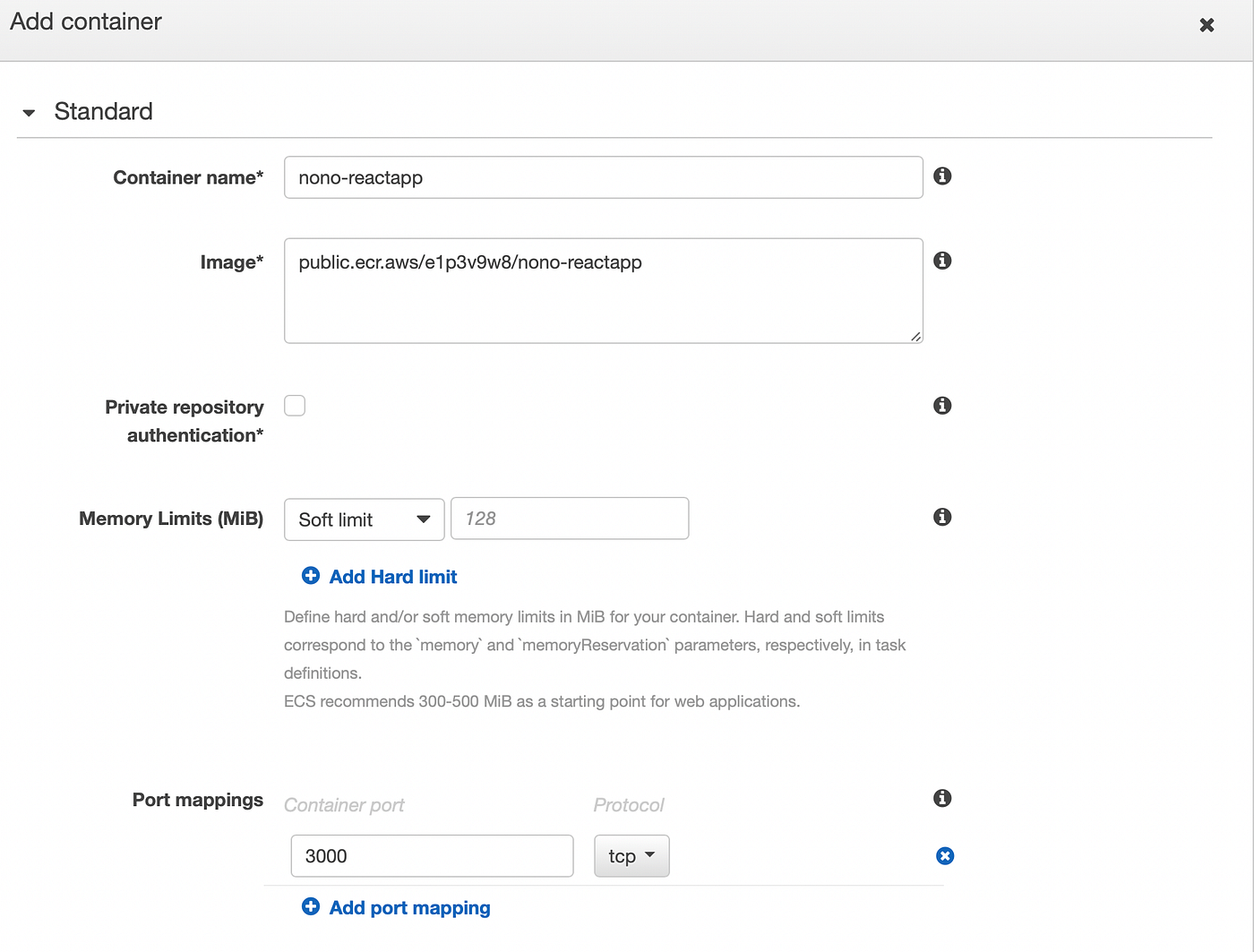Click info icon next to Image field
The width and height of the screenshot is (1254, 952).
pos(942,261)
